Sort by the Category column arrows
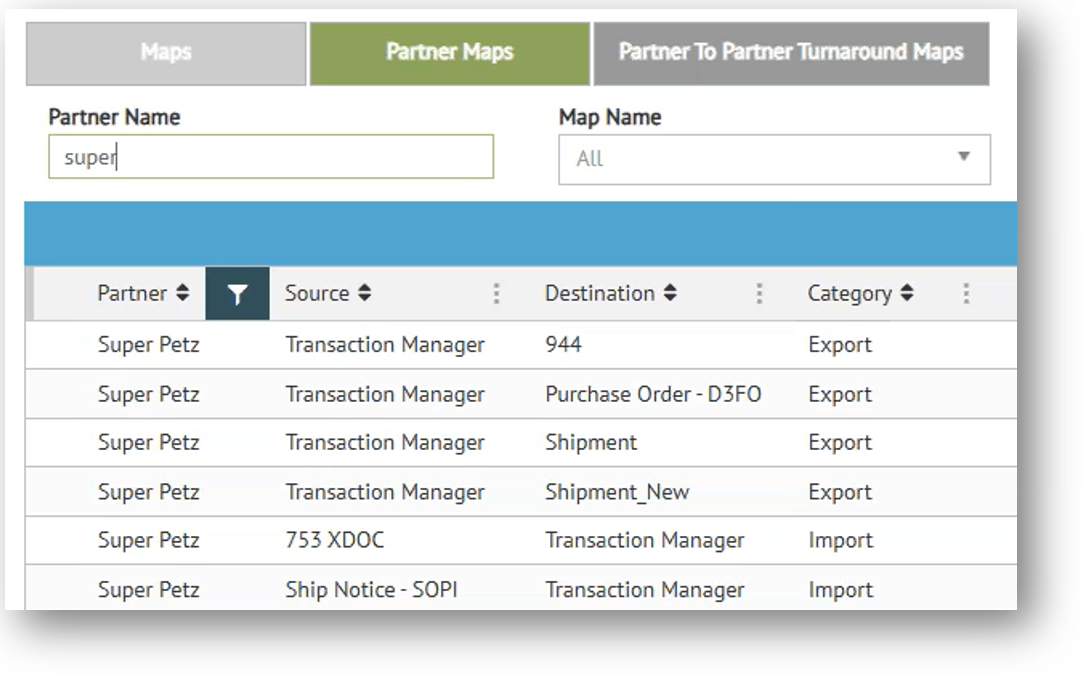The height and width of the screenshot is (700, 1084). (x=906, y=294)
